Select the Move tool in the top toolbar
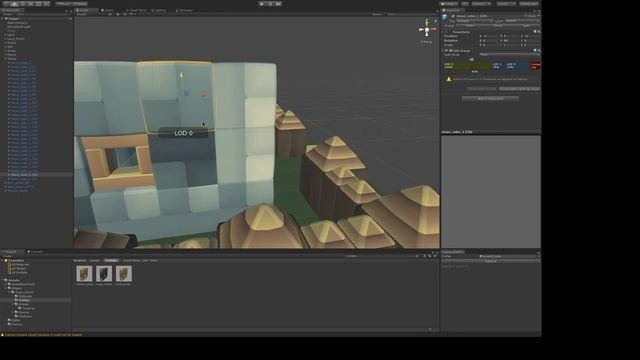640x360 pixels. tap(15, 4)
